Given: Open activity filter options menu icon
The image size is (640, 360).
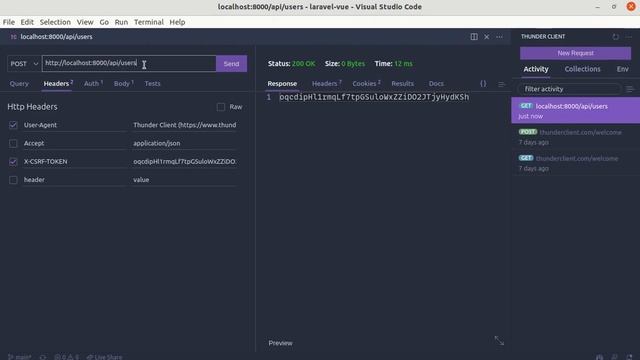Looking at the screenshot, I should pos(629,89).
